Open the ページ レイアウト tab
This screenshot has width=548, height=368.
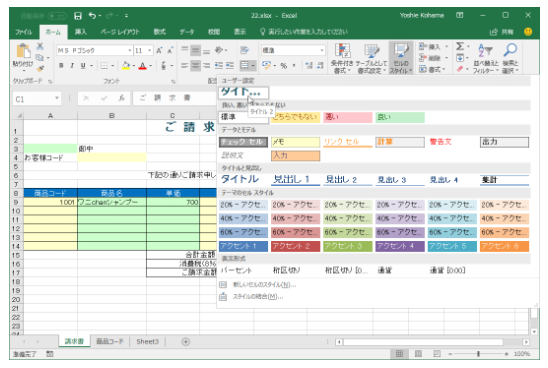tap(120, 32)
